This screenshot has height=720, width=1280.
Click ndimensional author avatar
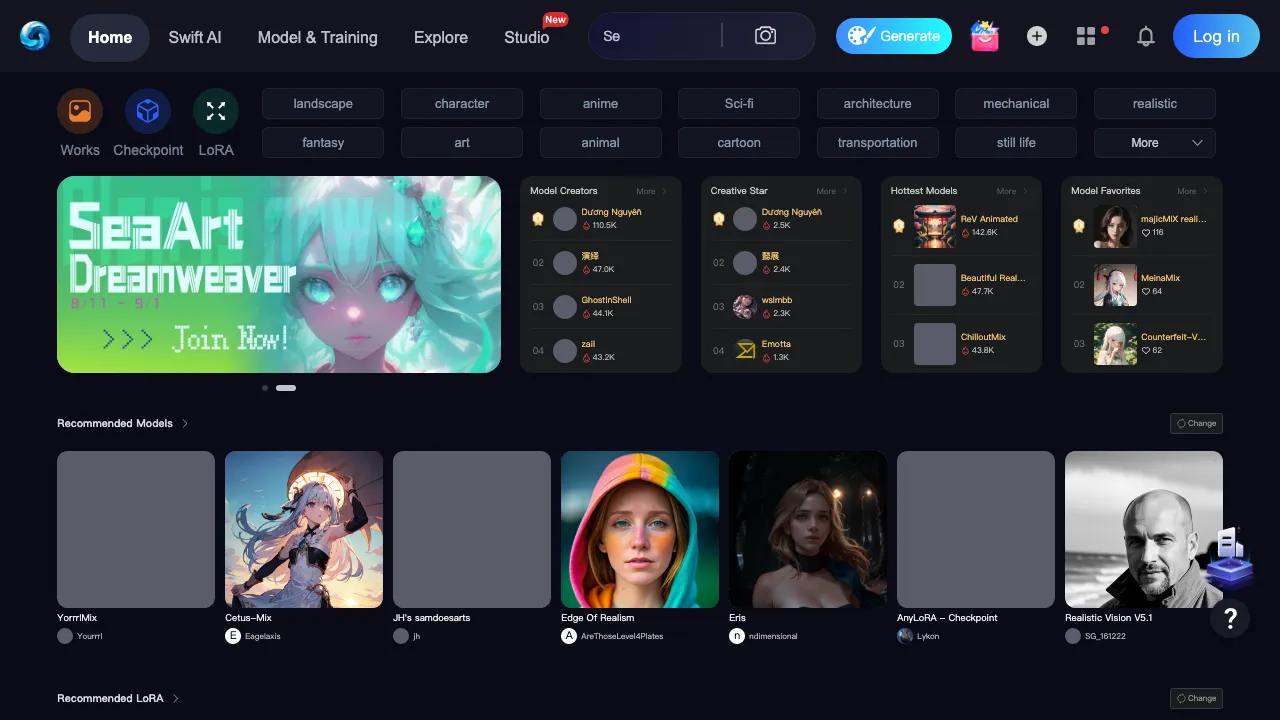(737, 636)
